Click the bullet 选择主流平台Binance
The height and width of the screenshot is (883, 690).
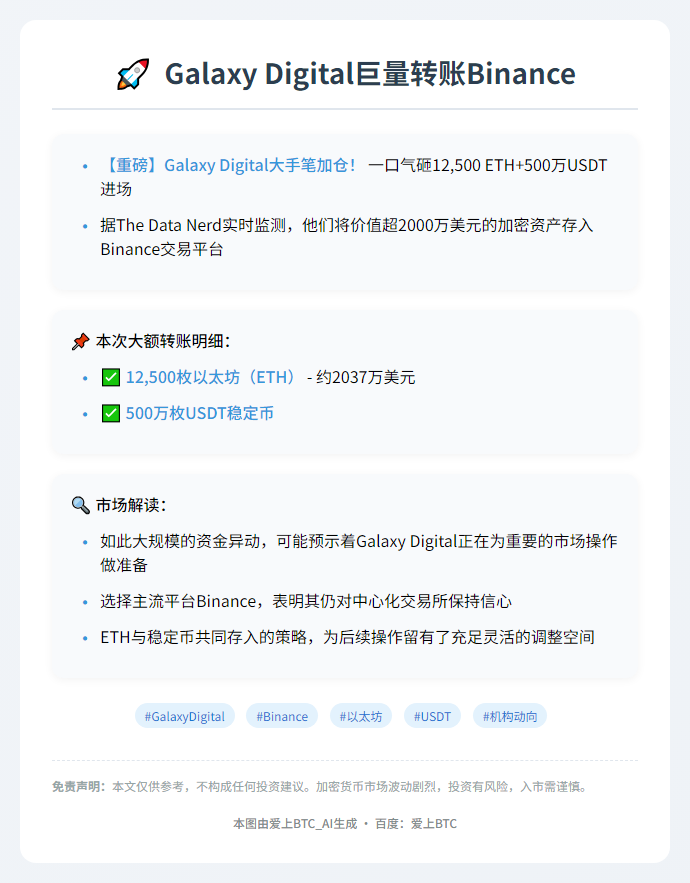tap(306, 601)
